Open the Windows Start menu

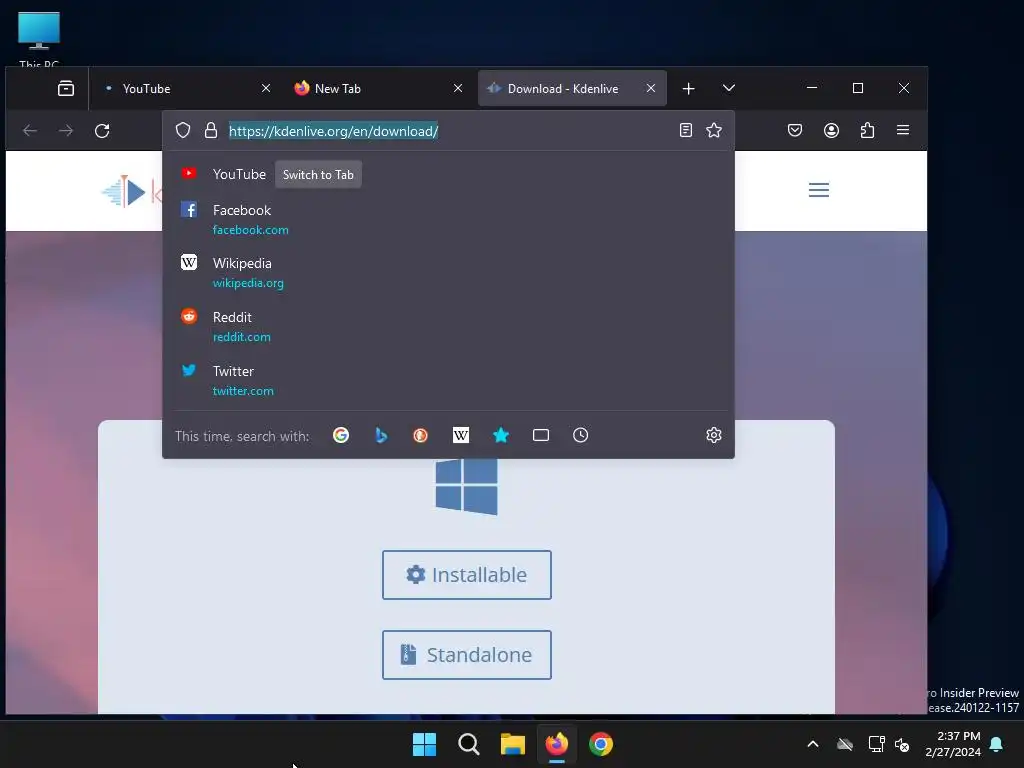pos(424,744)
